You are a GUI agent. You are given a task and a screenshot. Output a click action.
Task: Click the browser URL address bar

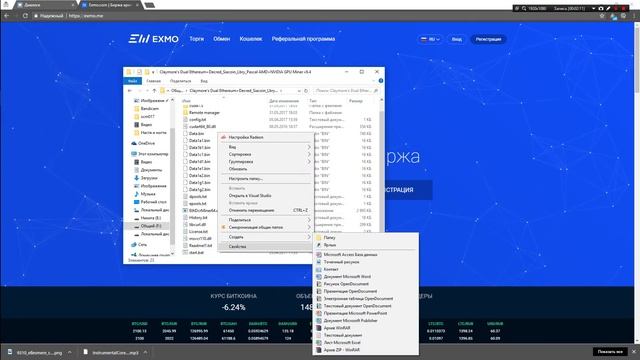tap(314, 16)
